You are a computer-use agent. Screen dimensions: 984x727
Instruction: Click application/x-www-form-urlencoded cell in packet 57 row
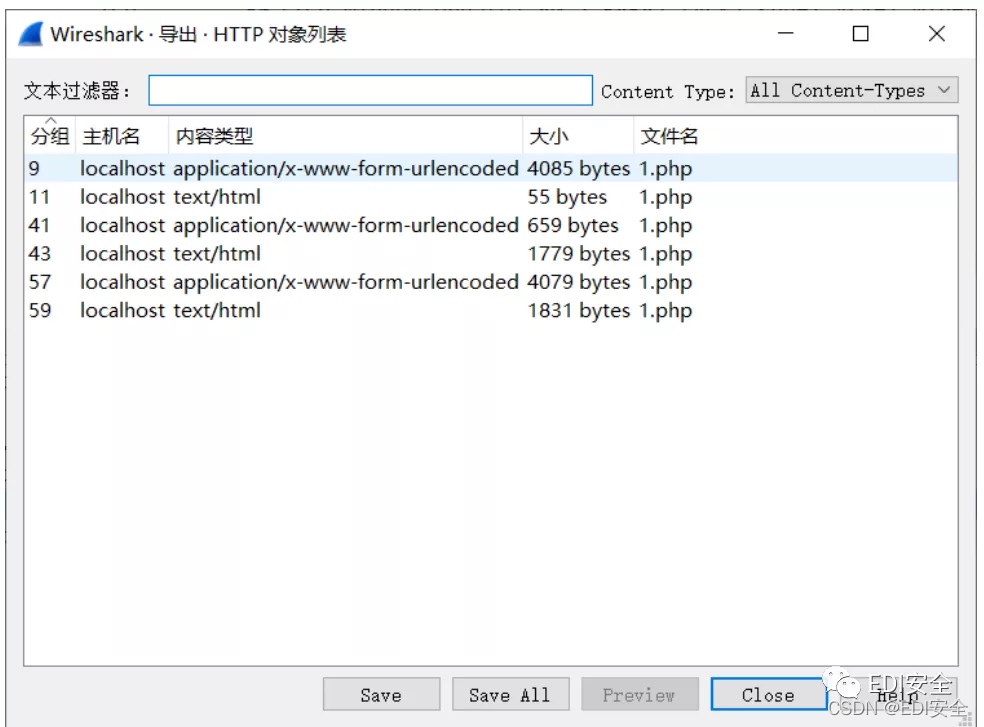point(346,283)
